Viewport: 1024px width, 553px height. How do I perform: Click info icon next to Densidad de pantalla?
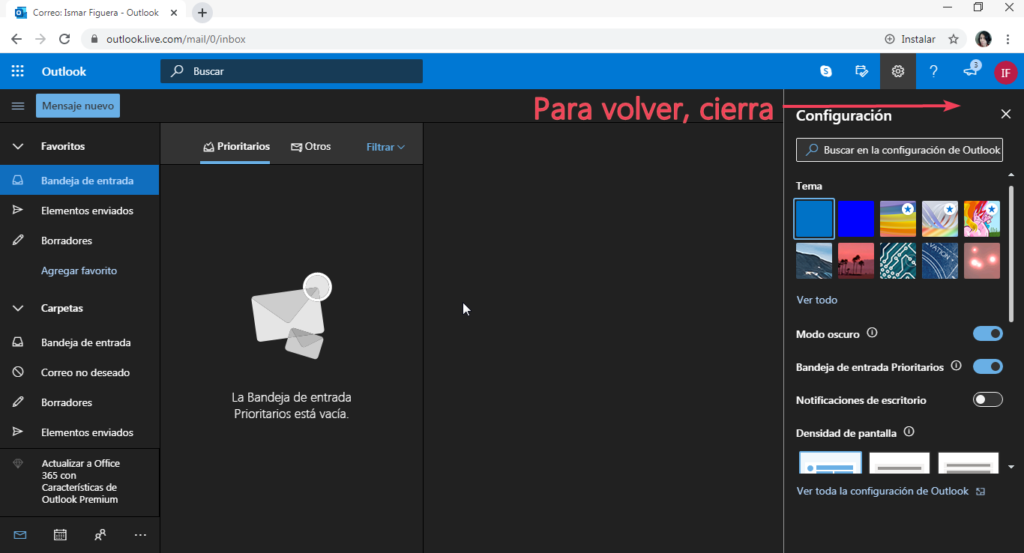(909, 432)
